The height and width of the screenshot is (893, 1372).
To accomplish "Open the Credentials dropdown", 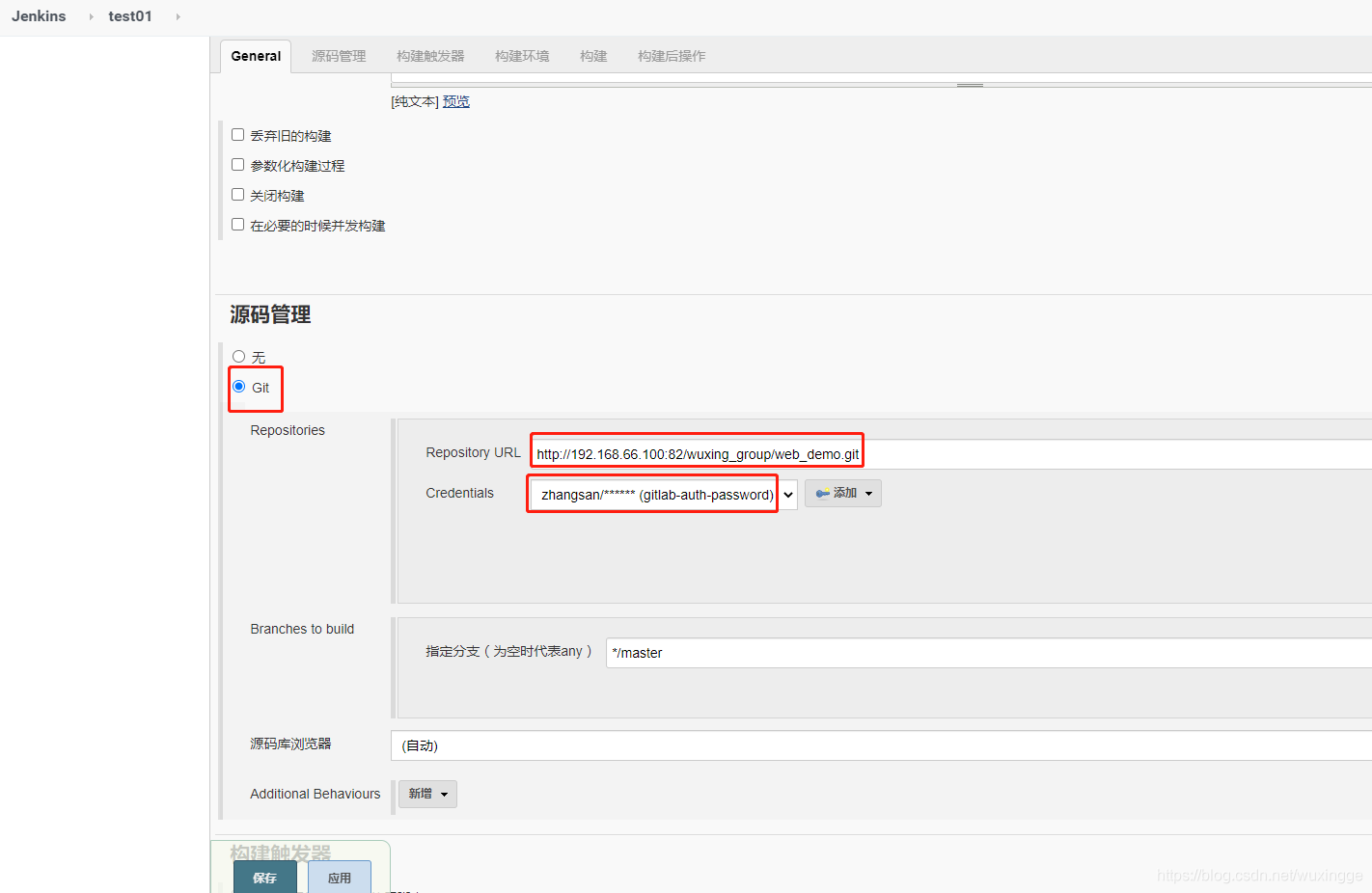I will [663, 495].
